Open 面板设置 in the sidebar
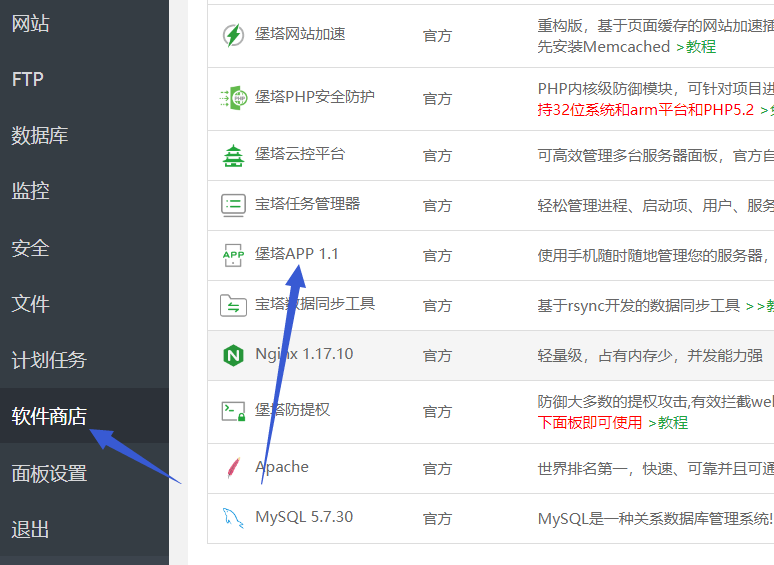Viewport: 774px width, 565px height. [x=49, y=473]
